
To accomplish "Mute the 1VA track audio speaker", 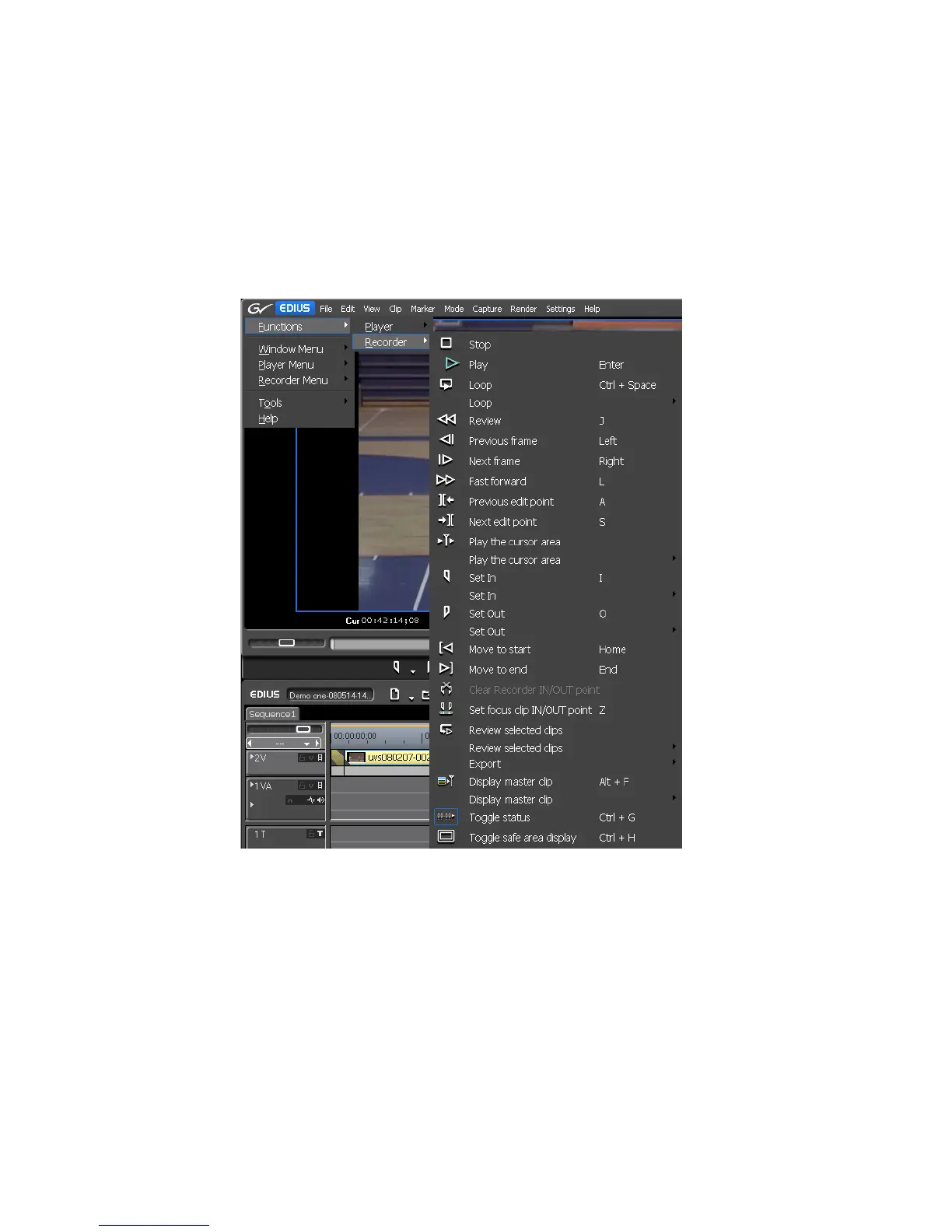I will click(x=320, y=800).
